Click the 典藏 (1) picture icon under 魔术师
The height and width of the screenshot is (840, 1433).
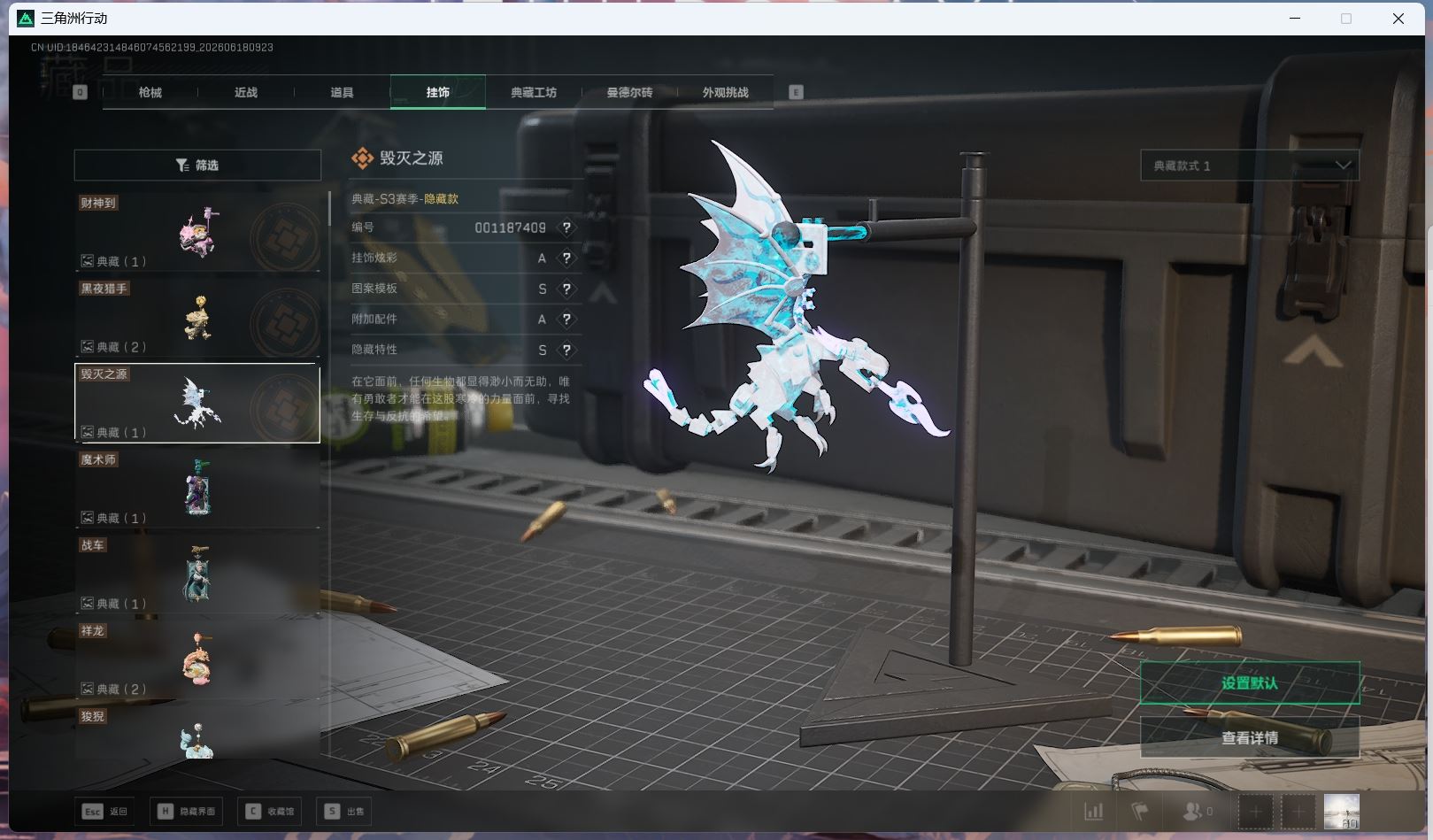pyautogui.click(x=88, y=518)
